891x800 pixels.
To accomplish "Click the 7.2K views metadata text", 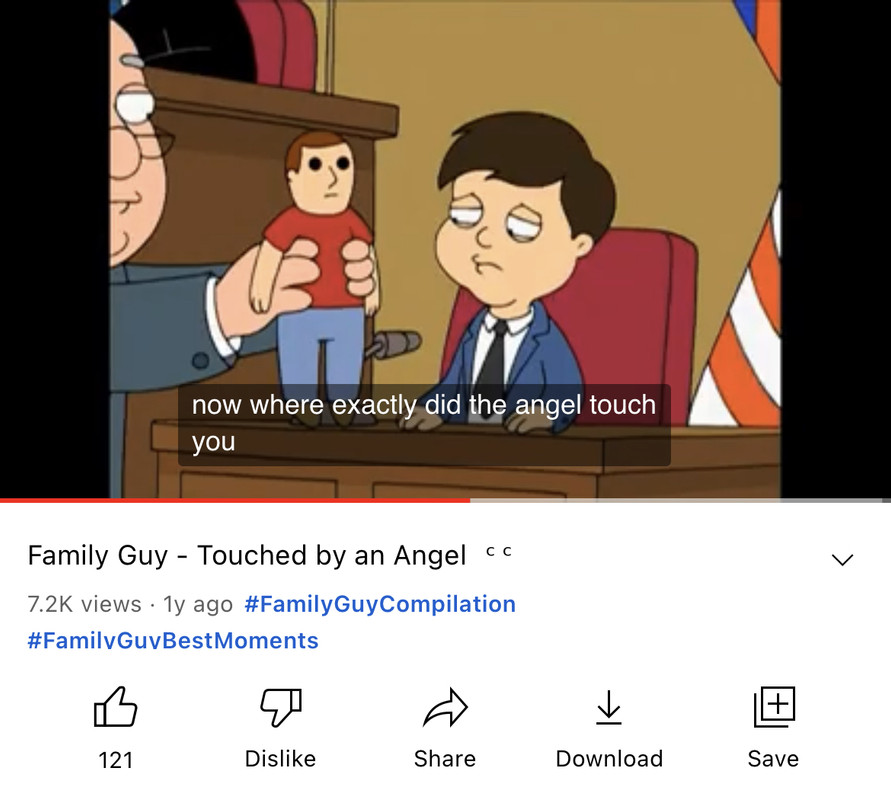I will click(84, 604).
